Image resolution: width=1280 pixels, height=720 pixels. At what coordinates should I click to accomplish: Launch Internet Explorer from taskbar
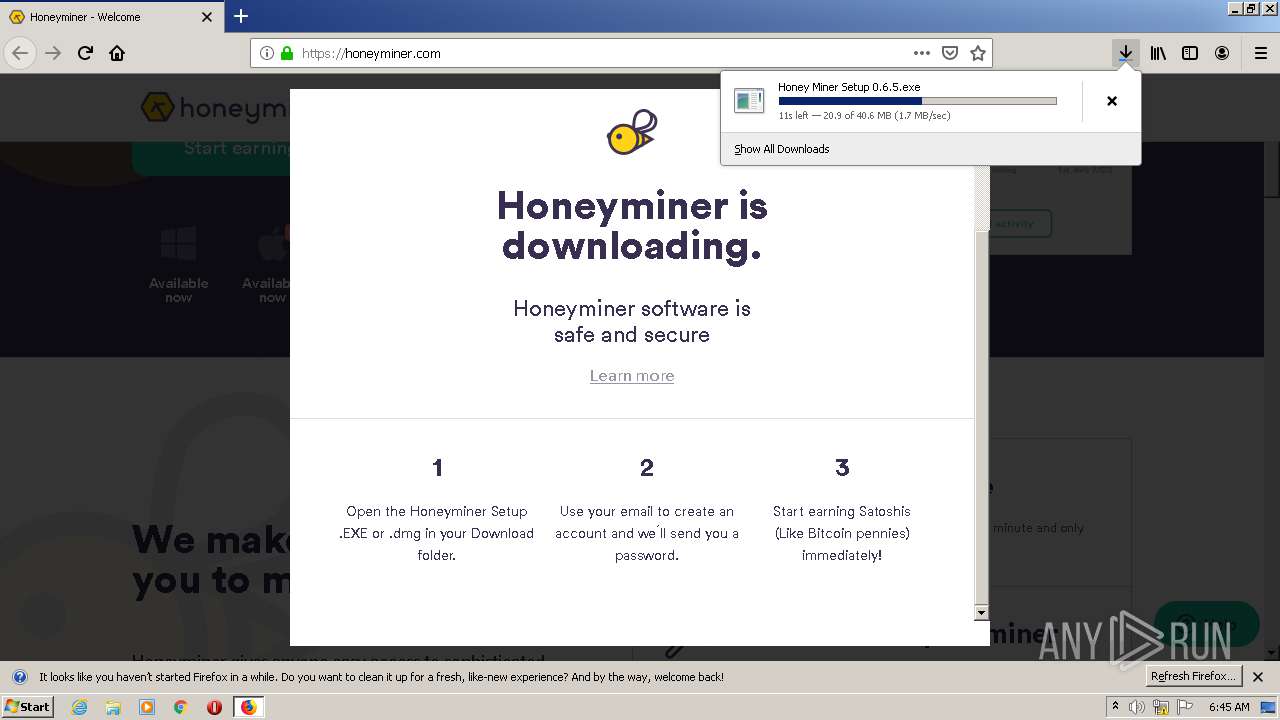pos(79,707)
